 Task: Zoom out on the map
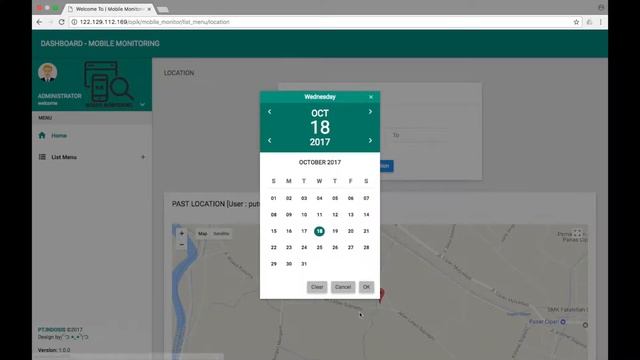click(182, 244)
